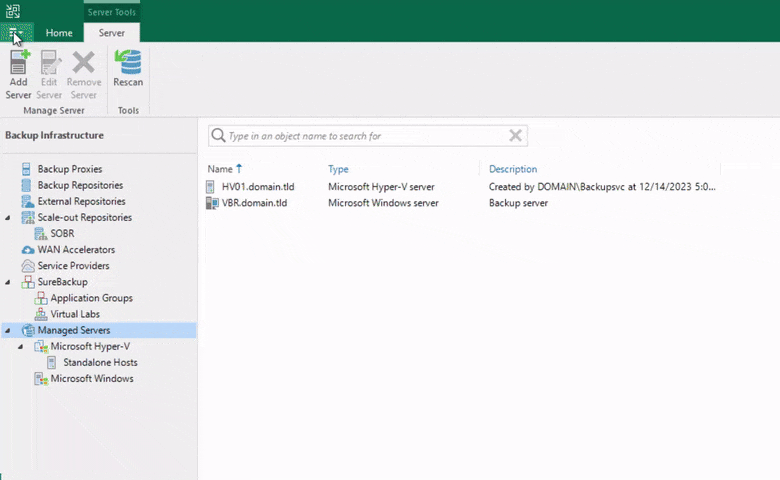Collapse the SureBackup tree node
Image resolution: width=780 pixels, height=480 pixels.
click(7, 283)
